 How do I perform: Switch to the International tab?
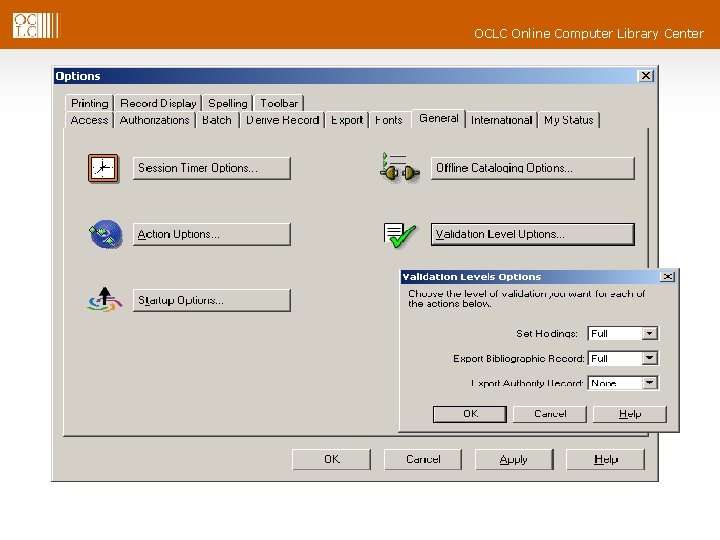[501, 120]
